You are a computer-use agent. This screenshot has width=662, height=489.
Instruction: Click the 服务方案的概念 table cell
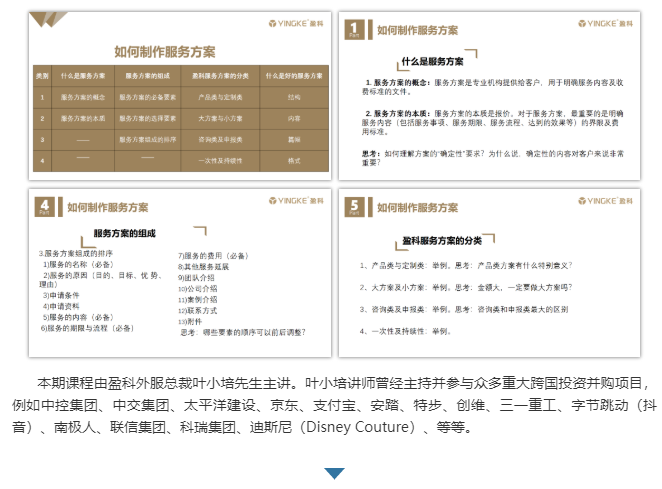click(84, 97)
